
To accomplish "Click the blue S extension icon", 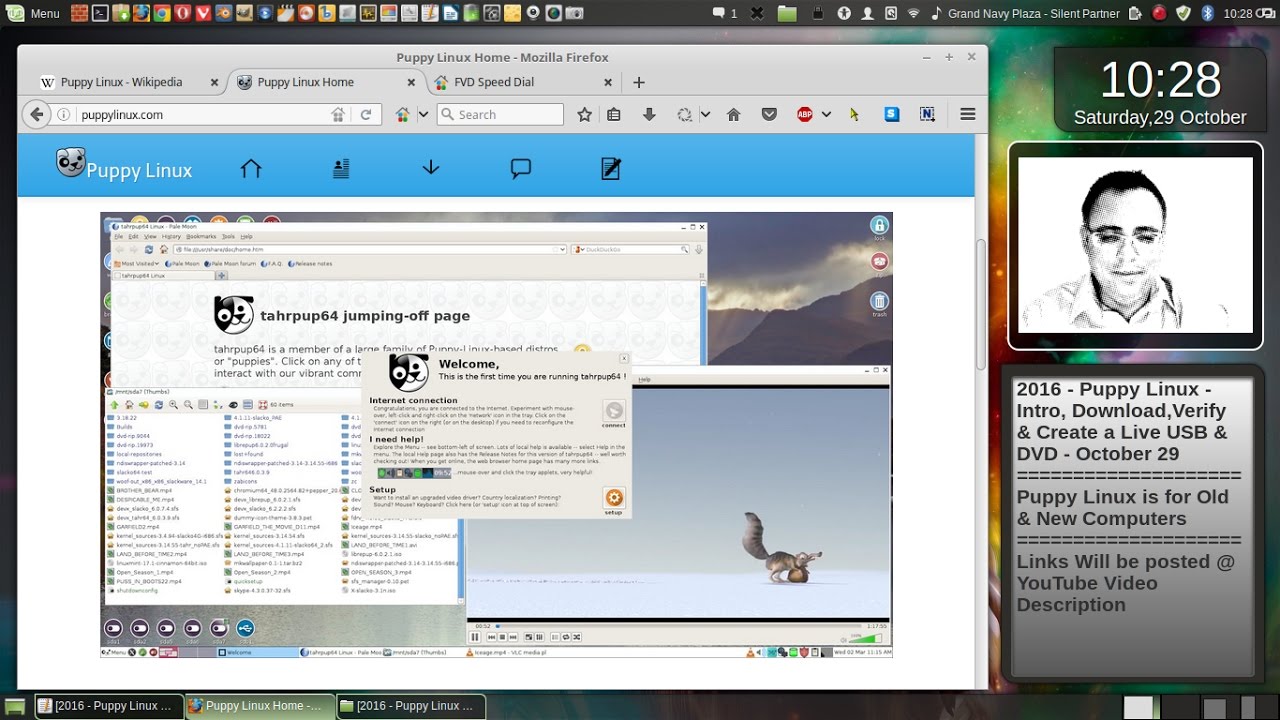I will 891,114.
